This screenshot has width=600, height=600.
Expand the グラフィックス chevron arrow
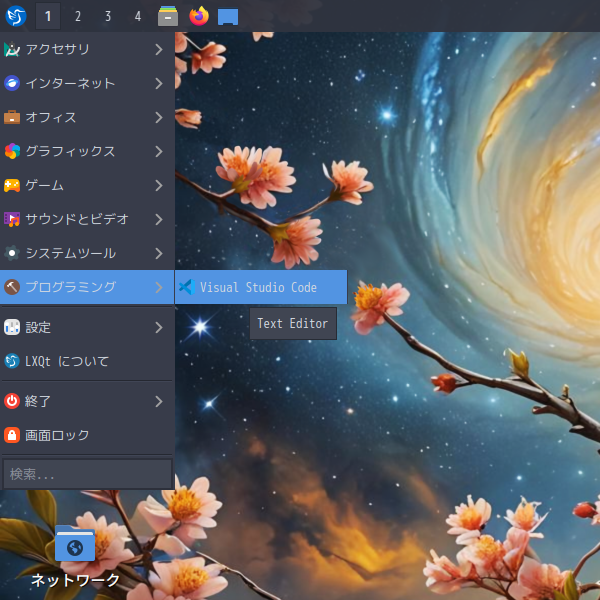coord(159,151)
